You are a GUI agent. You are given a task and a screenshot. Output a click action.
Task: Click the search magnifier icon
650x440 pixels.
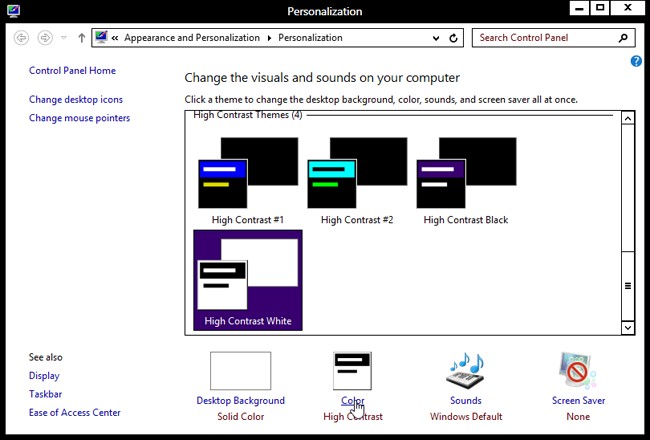pyautogui.click(x=623, y=38)
